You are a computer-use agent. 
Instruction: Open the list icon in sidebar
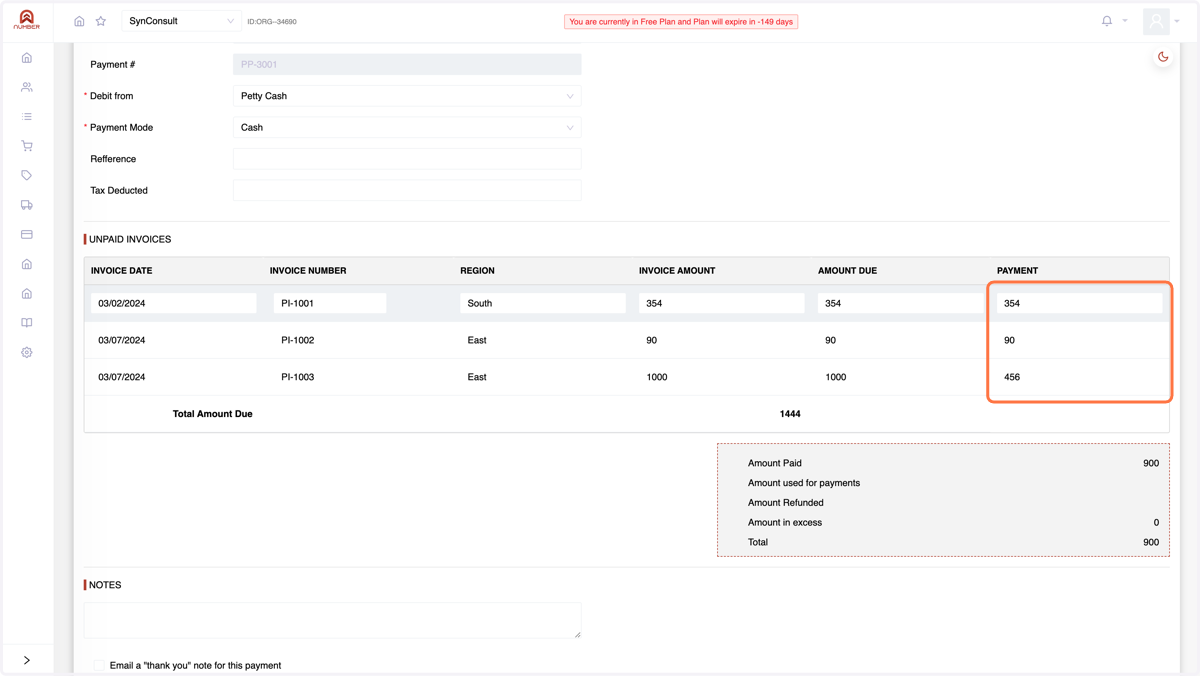[x=27, y=117]
